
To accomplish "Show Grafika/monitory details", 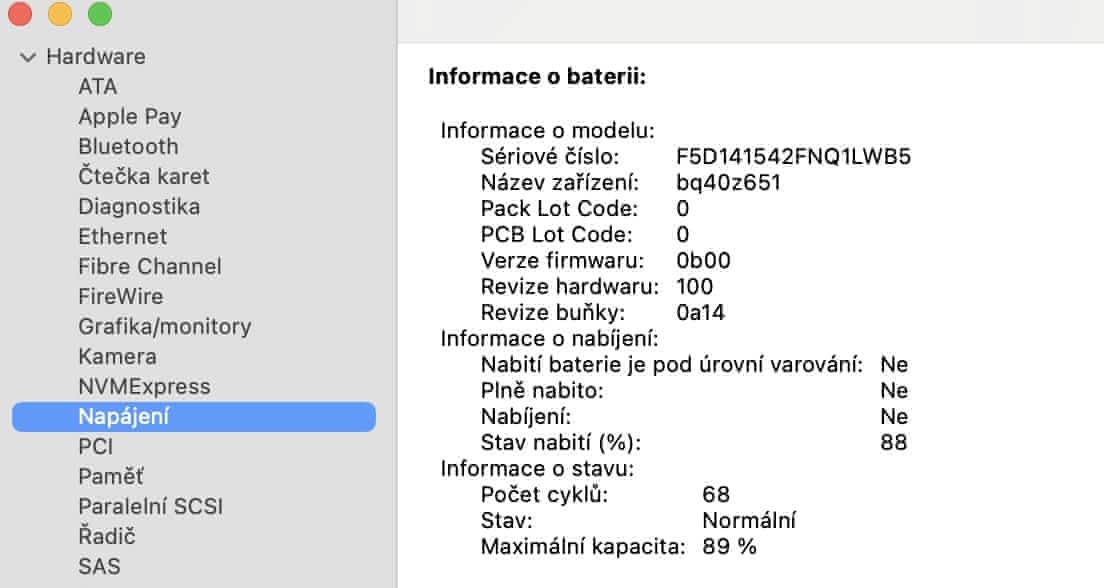I will click(x=165, y=327).
